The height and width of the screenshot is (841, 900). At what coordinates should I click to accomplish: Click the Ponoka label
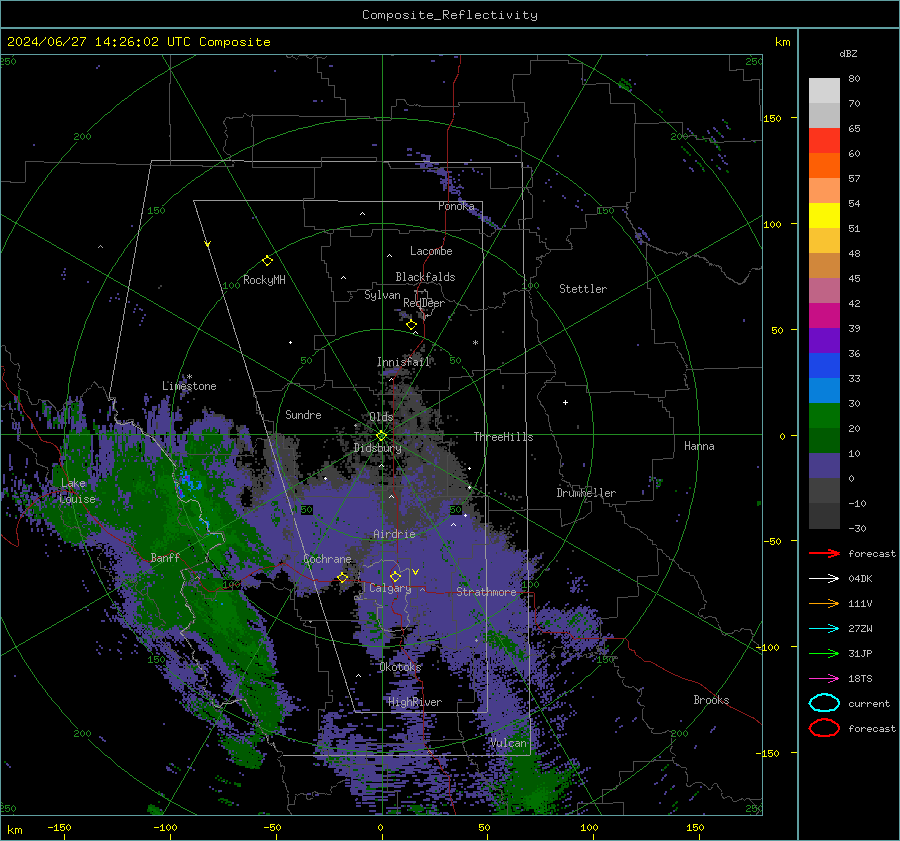(456, 206)
